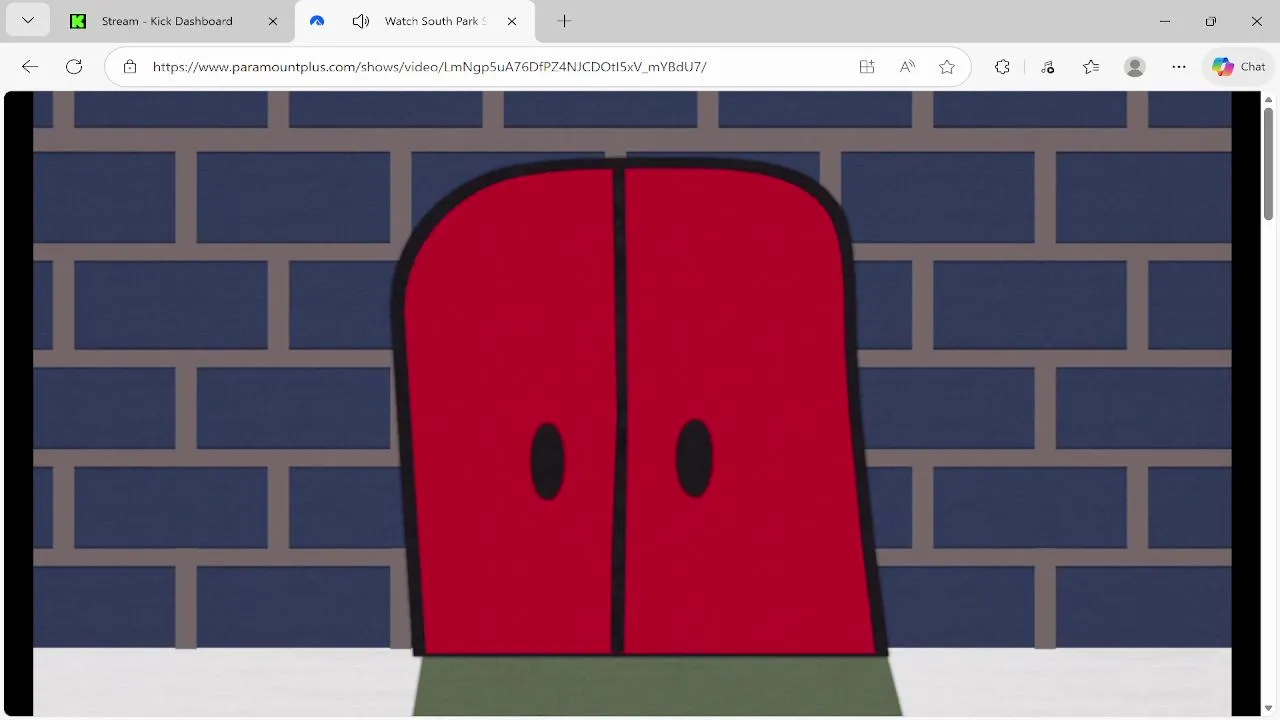Viewport: 1280px width, 720px height.
Task: Close the Stream - Kick Dashboard tab
Action: point(273,21)
